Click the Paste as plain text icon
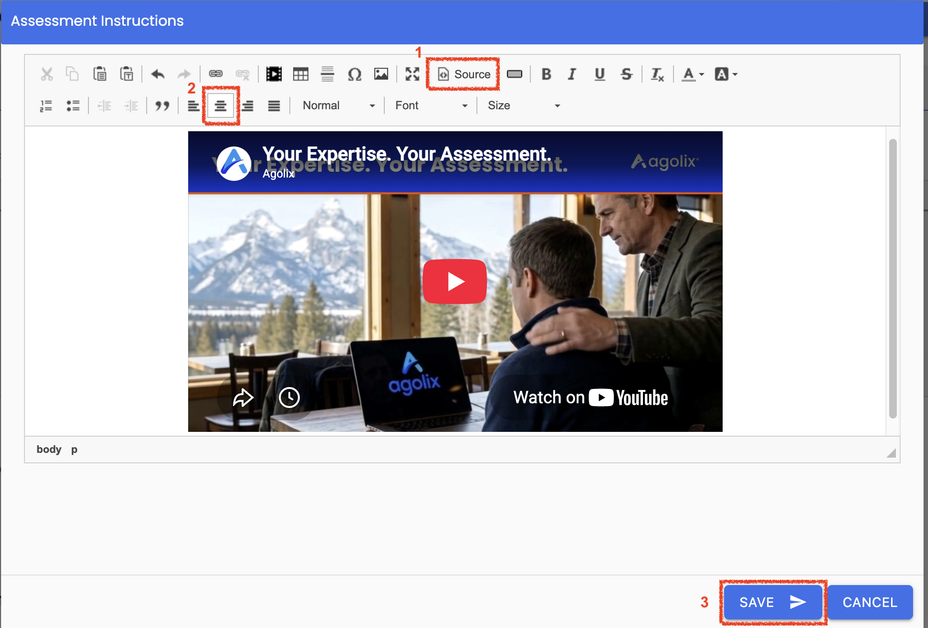Screen dimensions: 928x628 127,74
